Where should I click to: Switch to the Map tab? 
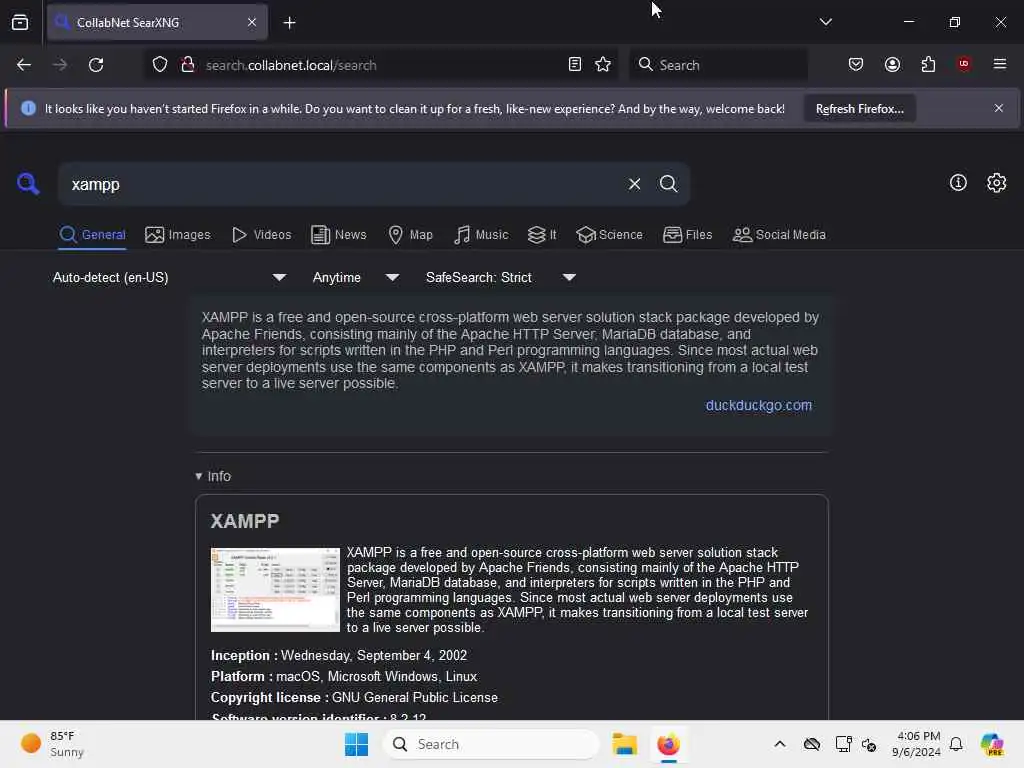410,235
